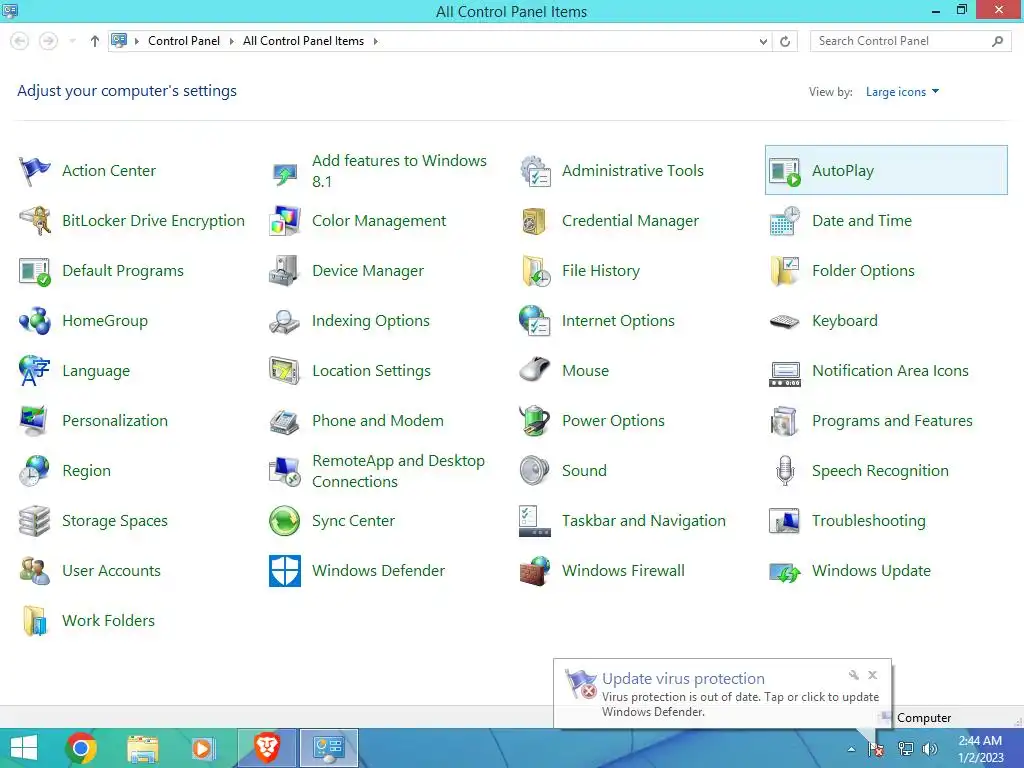
Task: Open the Taskbar and Navigation link
Action: [x=643, y=520]
